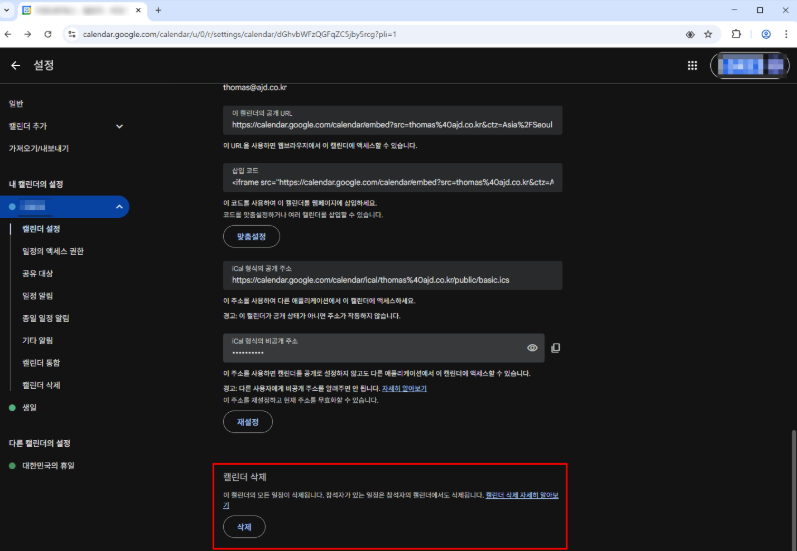The height and width of the screenshot is (551, 797).
Task: Open Chrome's three-dot menu
Action: pos(785,34)
